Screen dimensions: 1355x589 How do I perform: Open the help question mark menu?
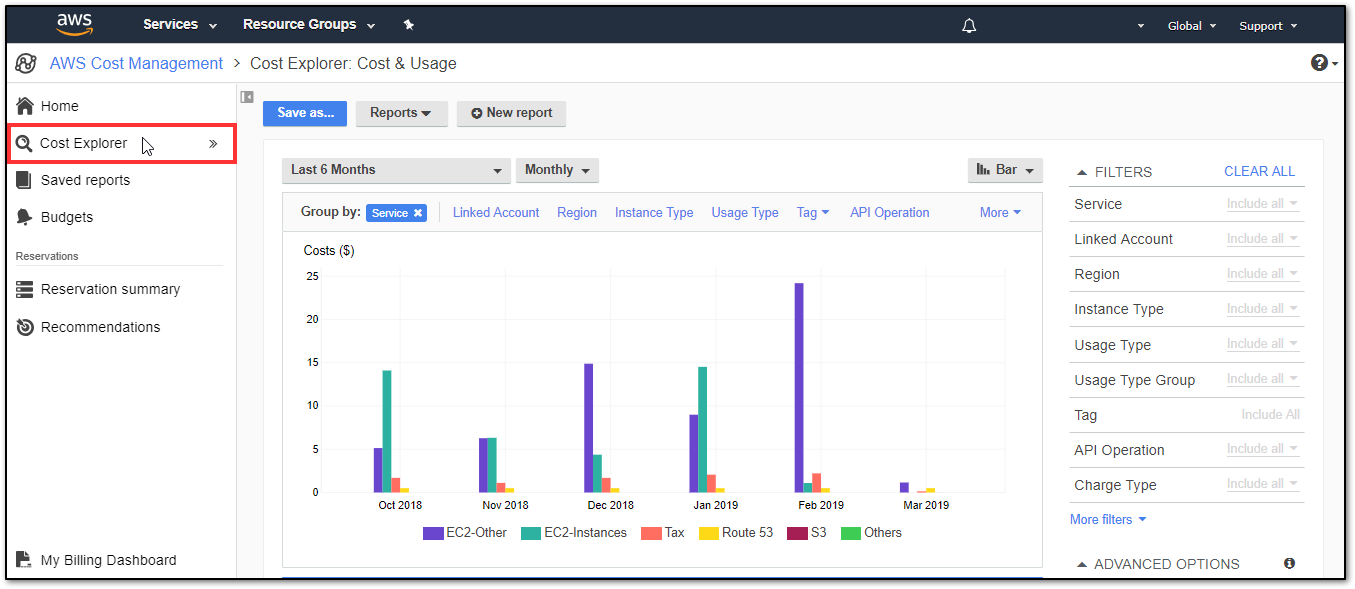pos(1324,63)
